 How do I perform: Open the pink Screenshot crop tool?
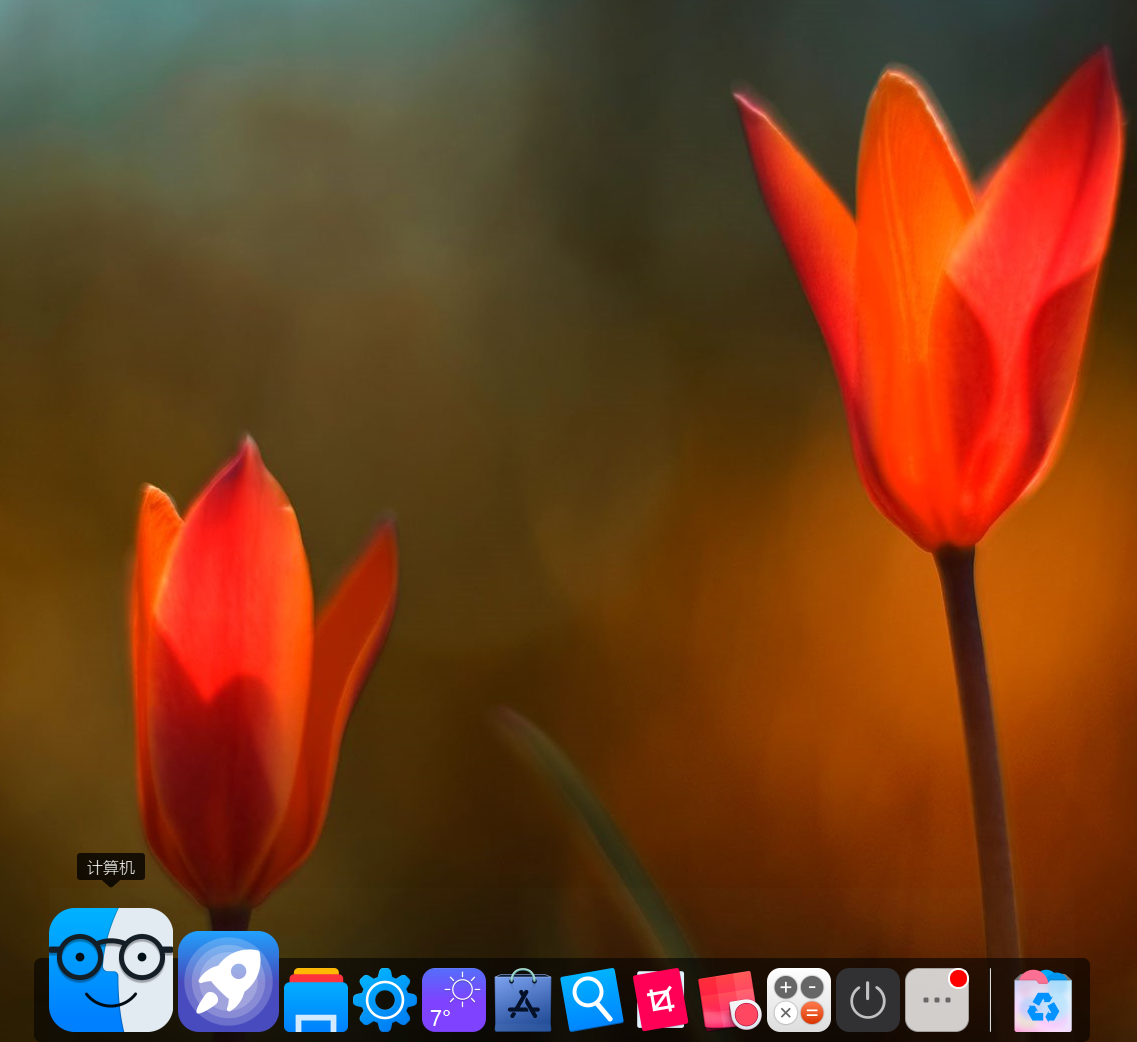tap(660, 1000)
